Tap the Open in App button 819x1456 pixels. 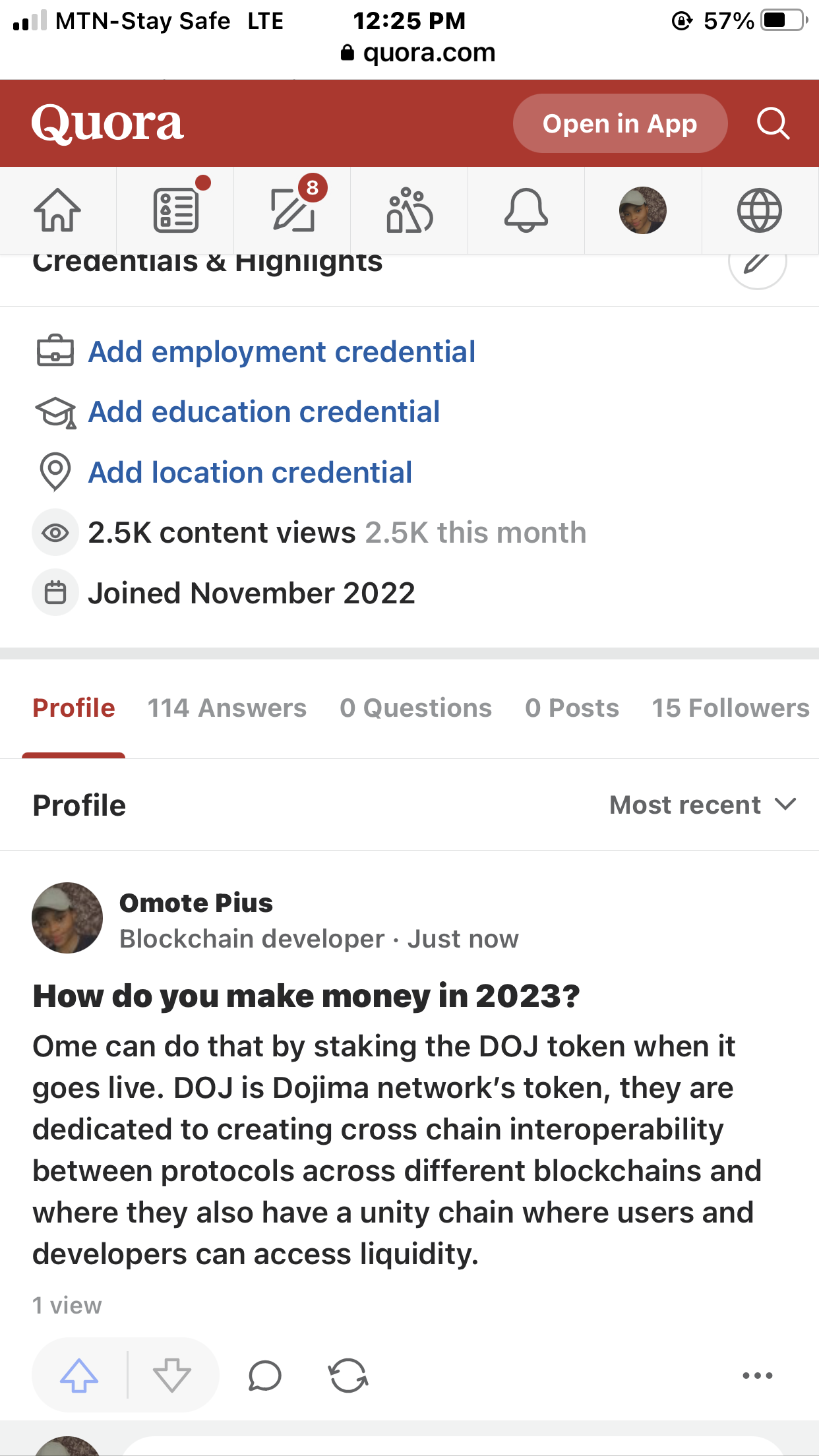620,123
